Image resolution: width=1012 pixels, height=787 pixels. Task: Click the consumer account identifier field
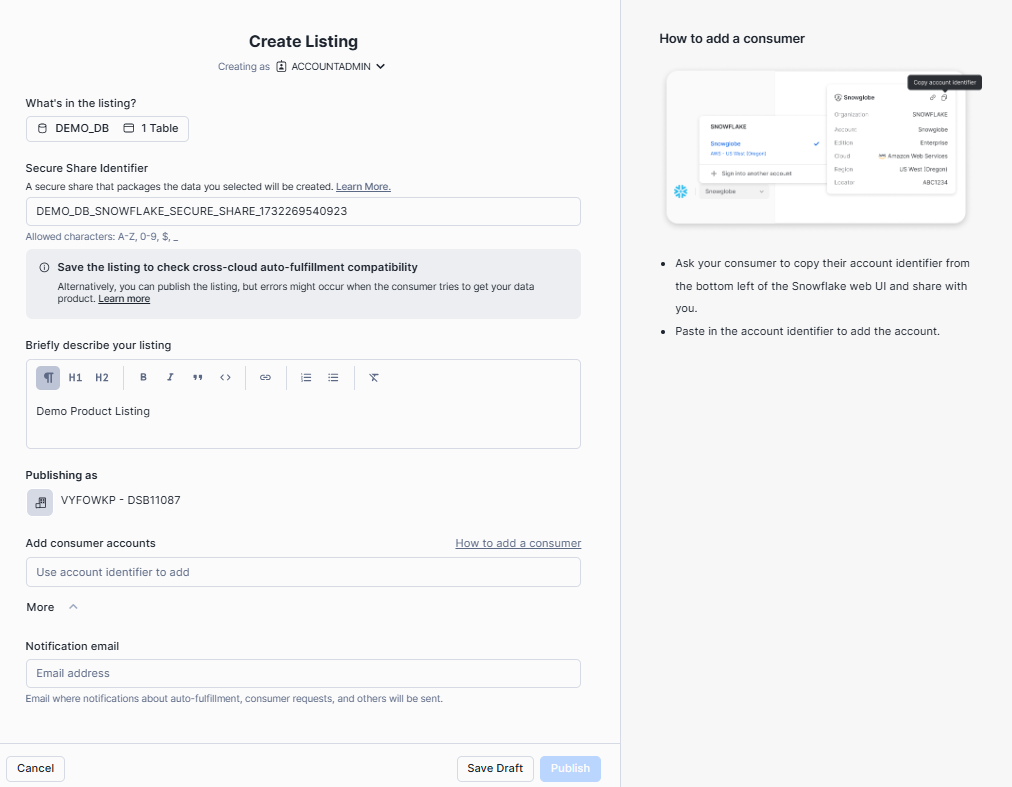pyautogui.click(x=303, y=572)
